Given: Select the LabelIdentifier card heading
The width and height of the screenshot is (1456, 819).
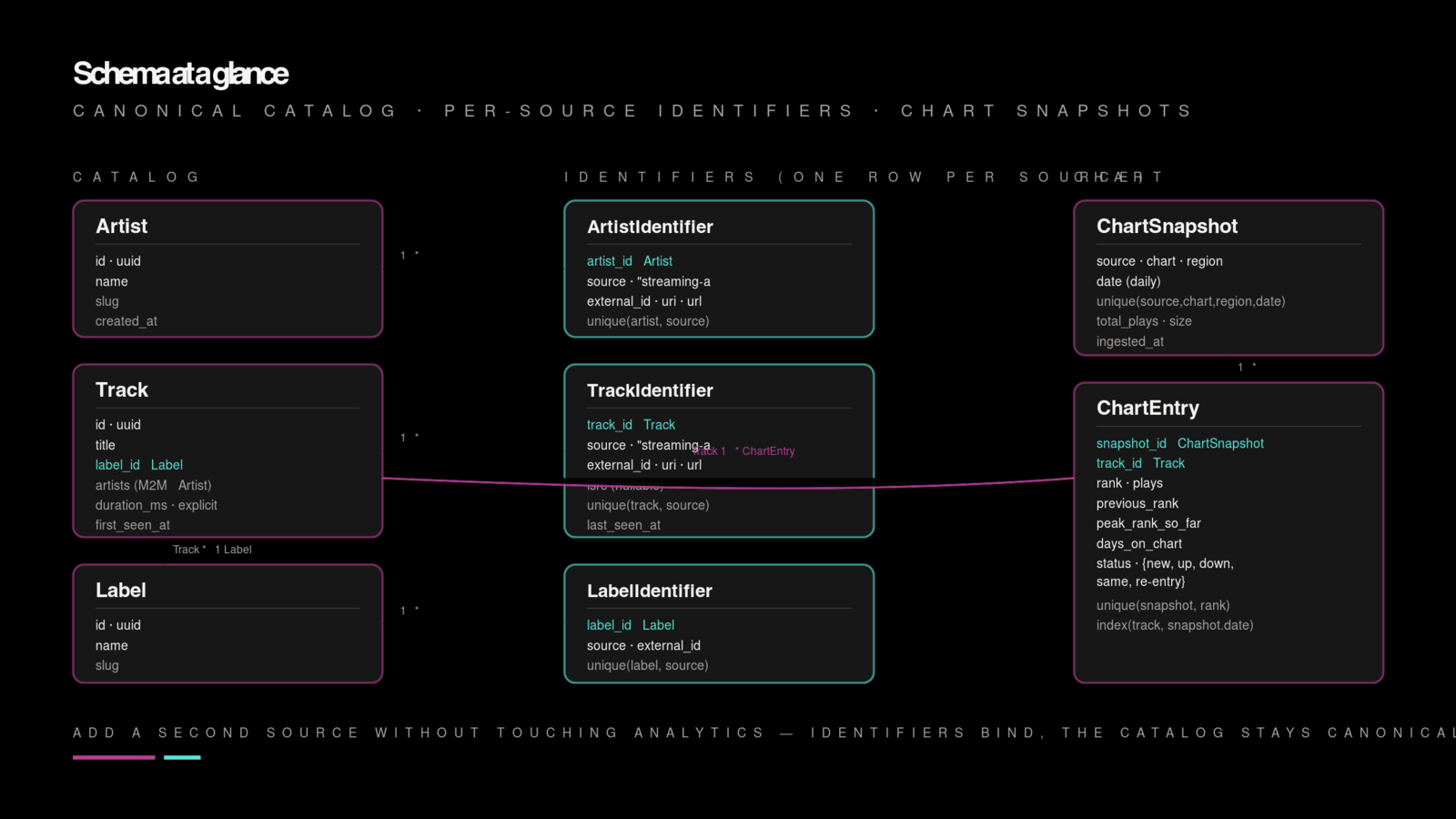Looking at the screenshot, I should coord(650,591).
